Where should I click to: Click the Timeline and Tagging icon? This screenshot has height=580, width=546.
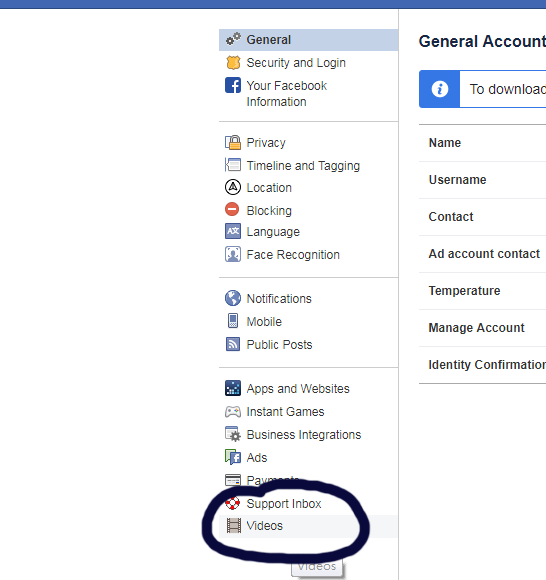tap(233, 165)
